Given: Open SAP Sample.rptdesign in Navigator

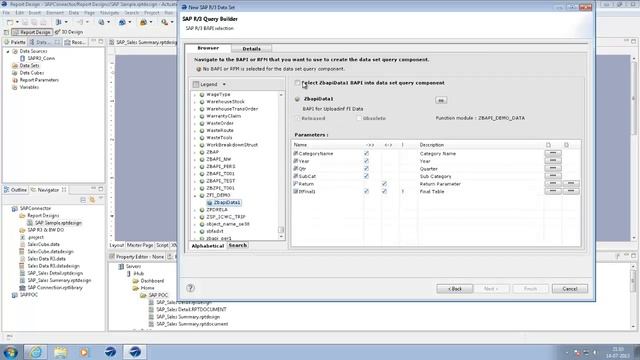Looking at the screenshot, I should pos(58,223).
